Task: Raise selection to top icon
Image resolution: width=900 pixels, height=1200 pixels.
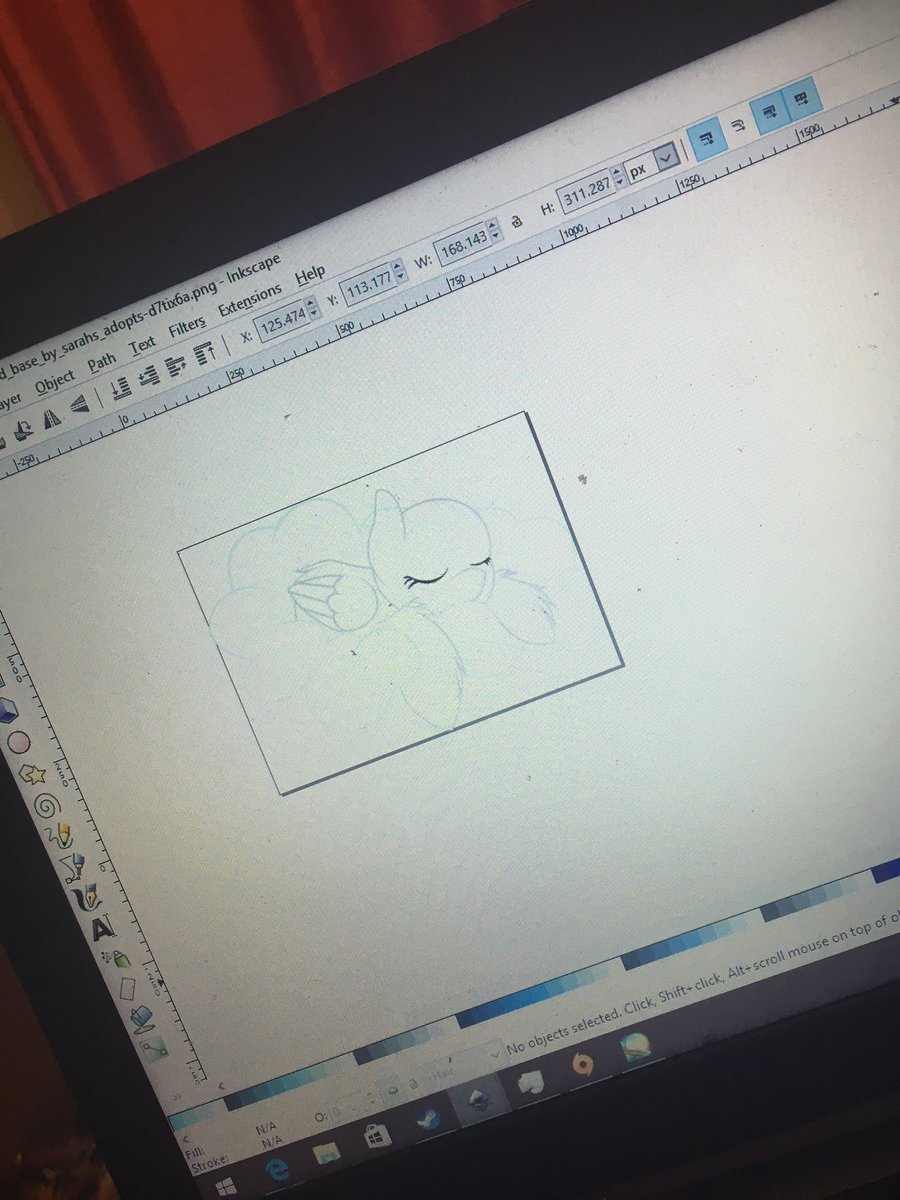Action: pos(205,354)
